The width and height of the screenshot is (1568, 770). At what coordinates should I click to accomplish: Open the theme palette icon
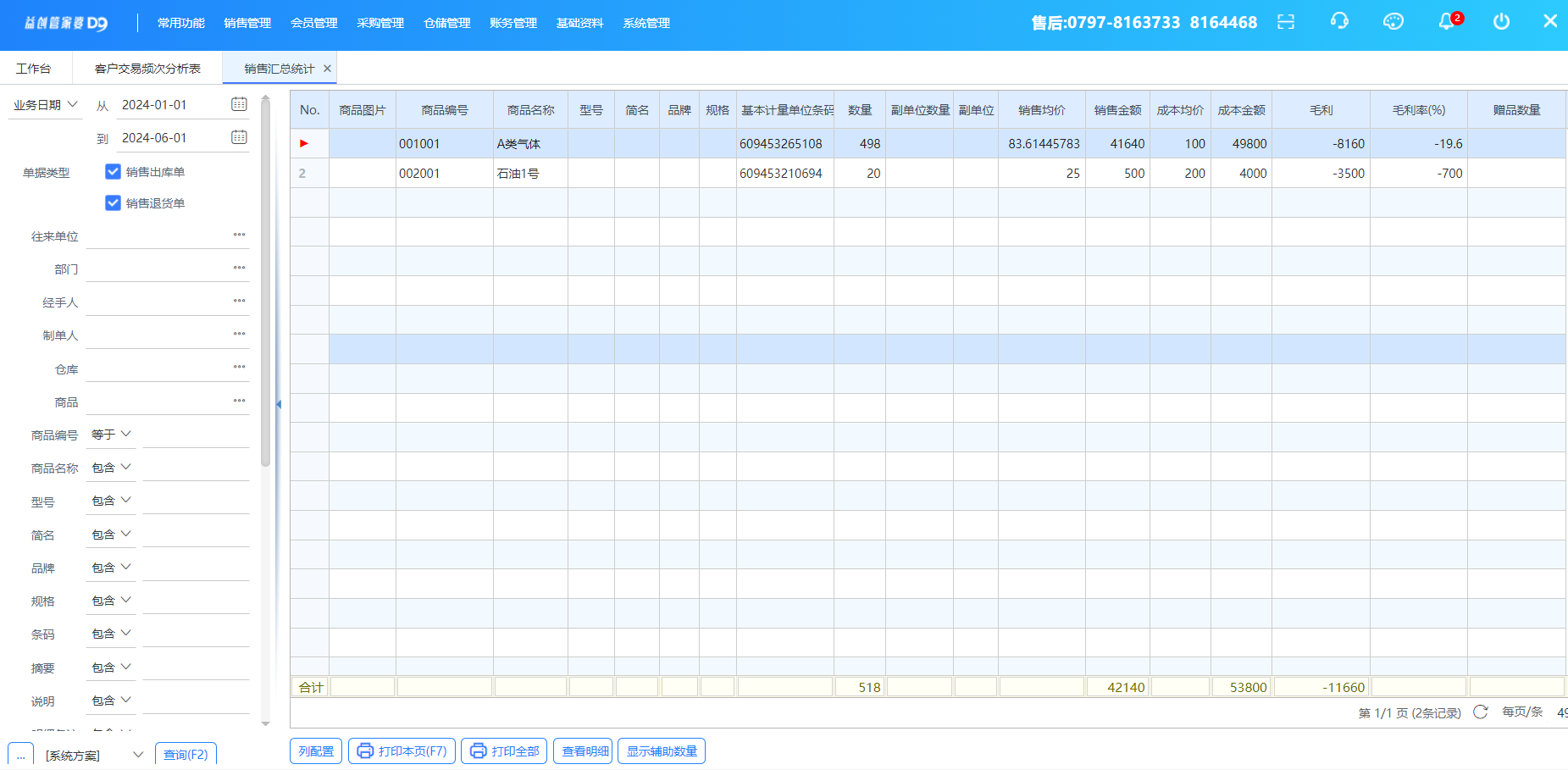pyautogui.click(x=1393, y=22)
